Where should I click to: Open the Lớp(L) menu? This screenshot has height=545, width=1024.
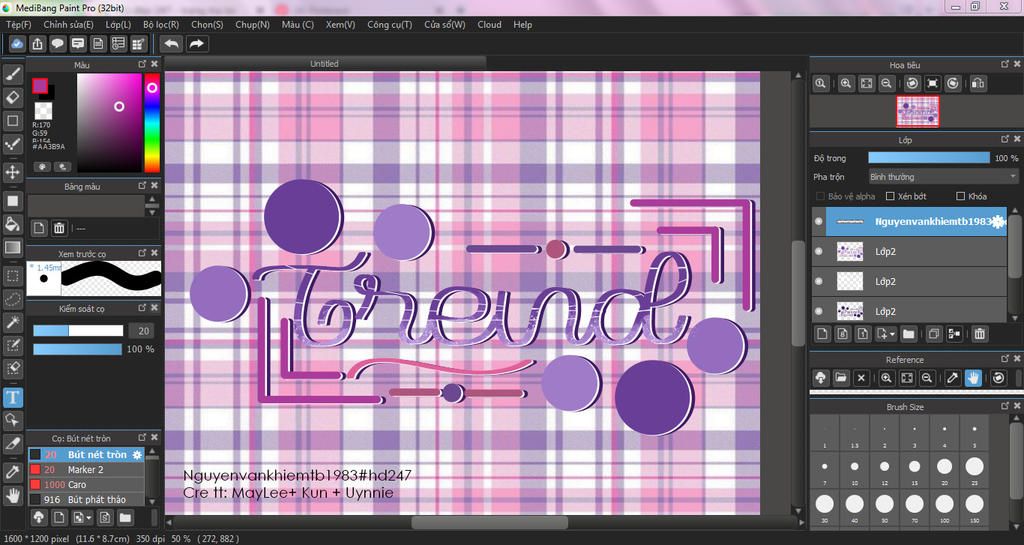[x=118, y=24]
